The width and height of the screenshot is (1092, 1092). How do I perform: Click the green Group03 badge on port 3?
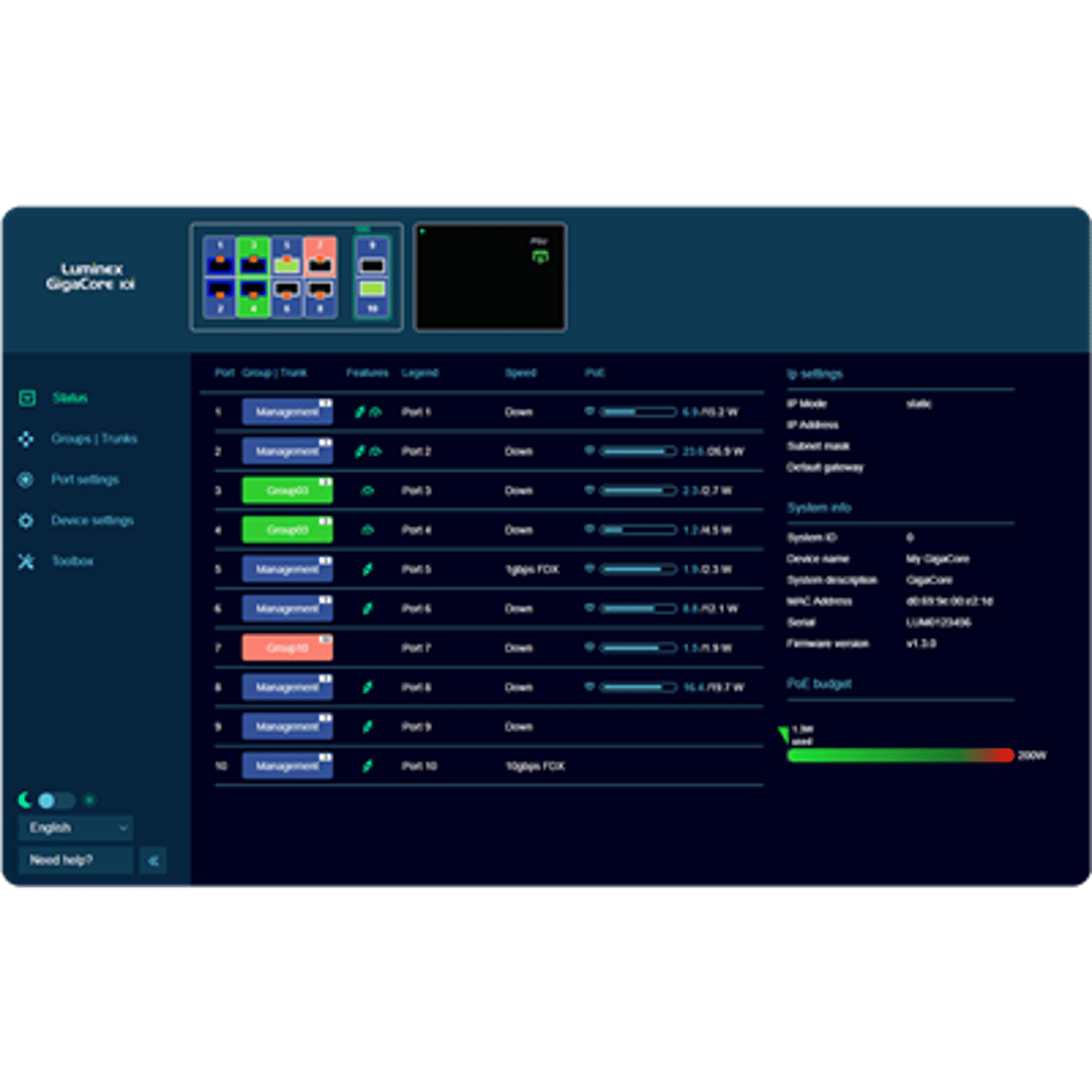pos(287,491)
